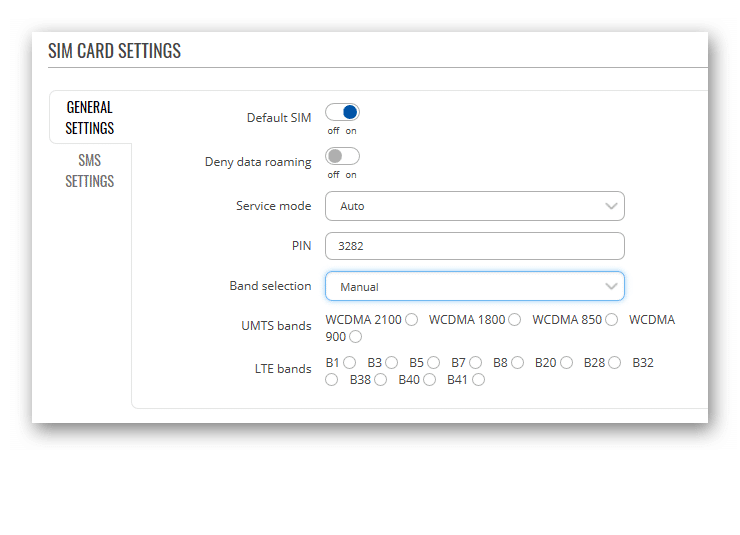Enable Deny data roaming switch
The height and width of the screenshot is (535, 740).
click(x=342, y=156)
